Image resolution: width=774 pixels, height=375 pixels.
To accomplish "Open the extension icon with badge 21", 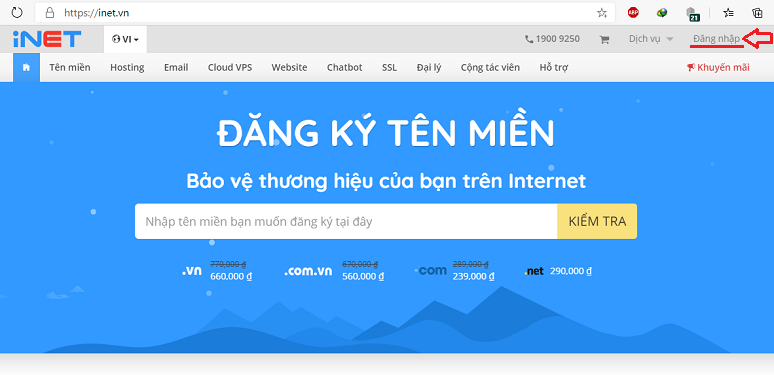I will [693, 14].
